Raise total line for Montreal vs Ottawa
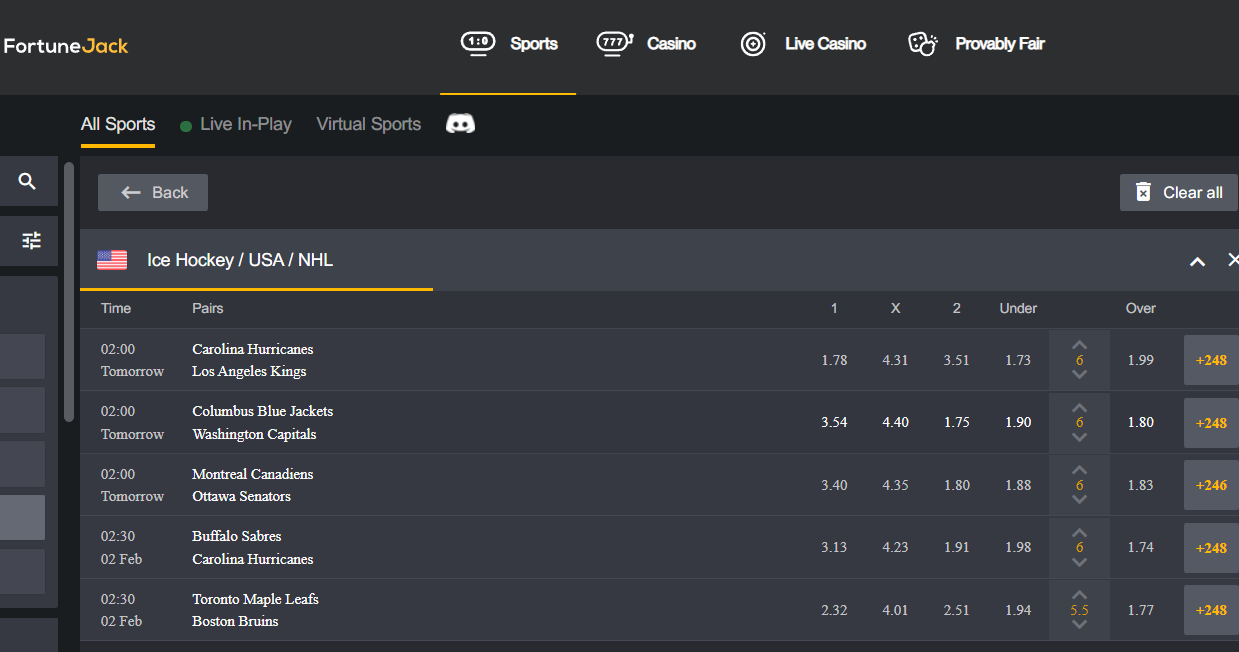Screen dimensions: 1239x652 (x=1079, y=470)
